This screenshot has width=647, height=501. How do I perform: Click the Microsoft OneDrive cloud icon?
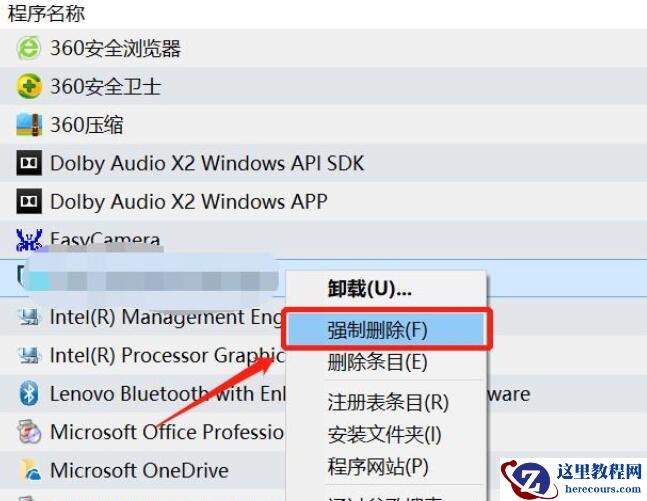pyautogui.click(x=31, y=470)
